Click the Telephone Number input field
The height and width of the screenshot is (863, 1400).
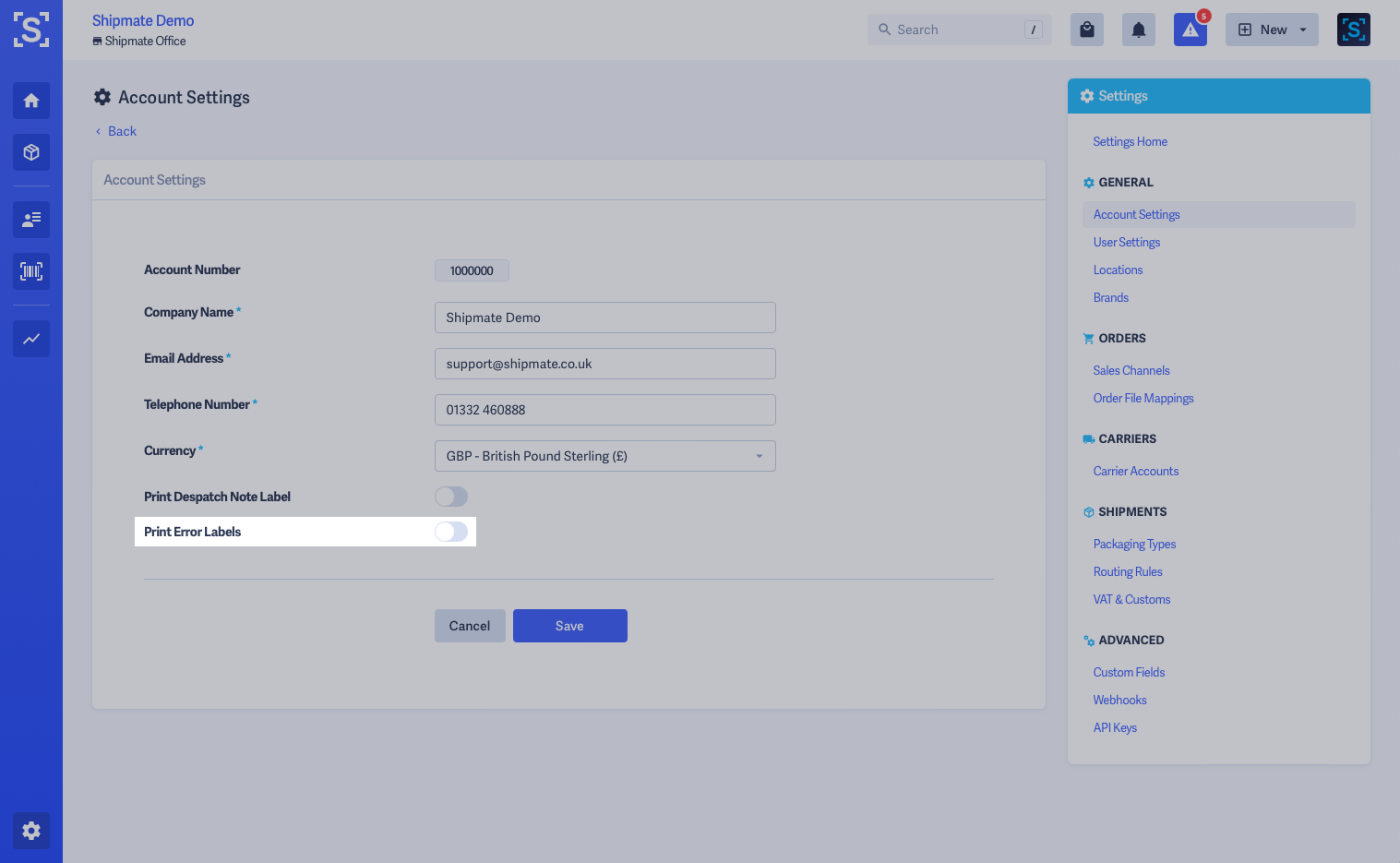(x=605, y=410)
